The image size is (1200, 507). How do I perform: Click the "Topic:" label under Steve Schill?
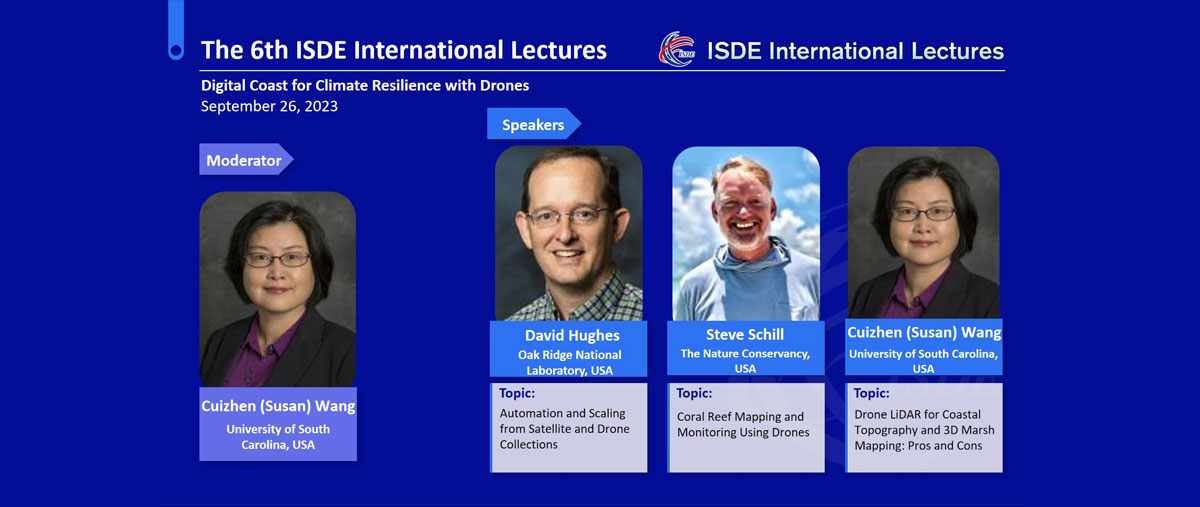(694, 394)
